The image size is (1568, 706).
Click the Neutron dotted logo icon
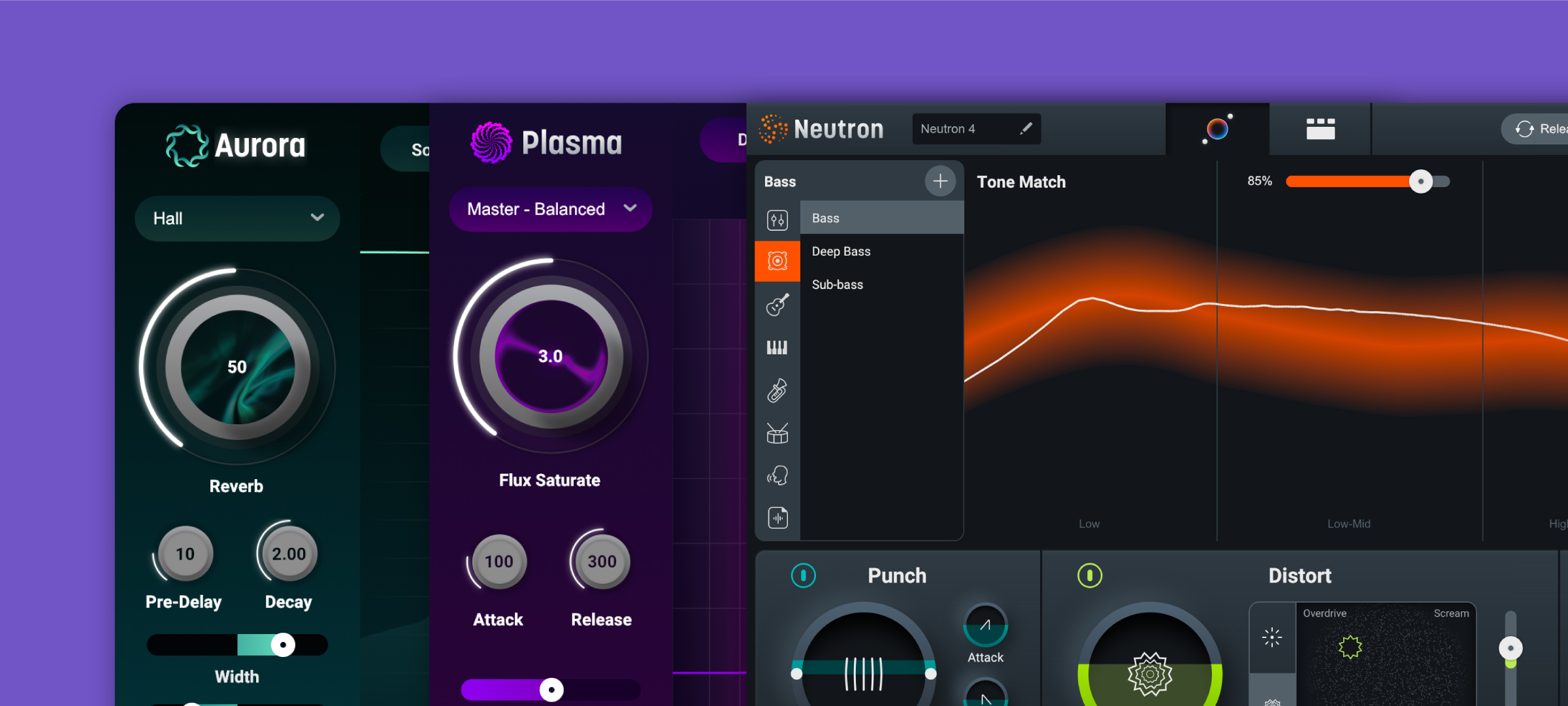[773, 129]
